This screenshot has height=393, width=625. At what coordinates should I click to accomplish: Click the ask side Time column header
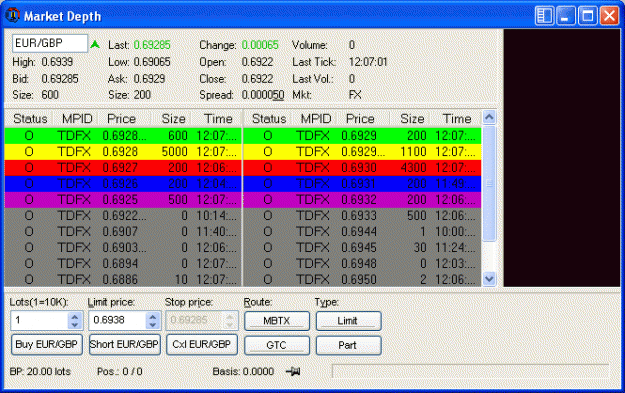(457, 118)
